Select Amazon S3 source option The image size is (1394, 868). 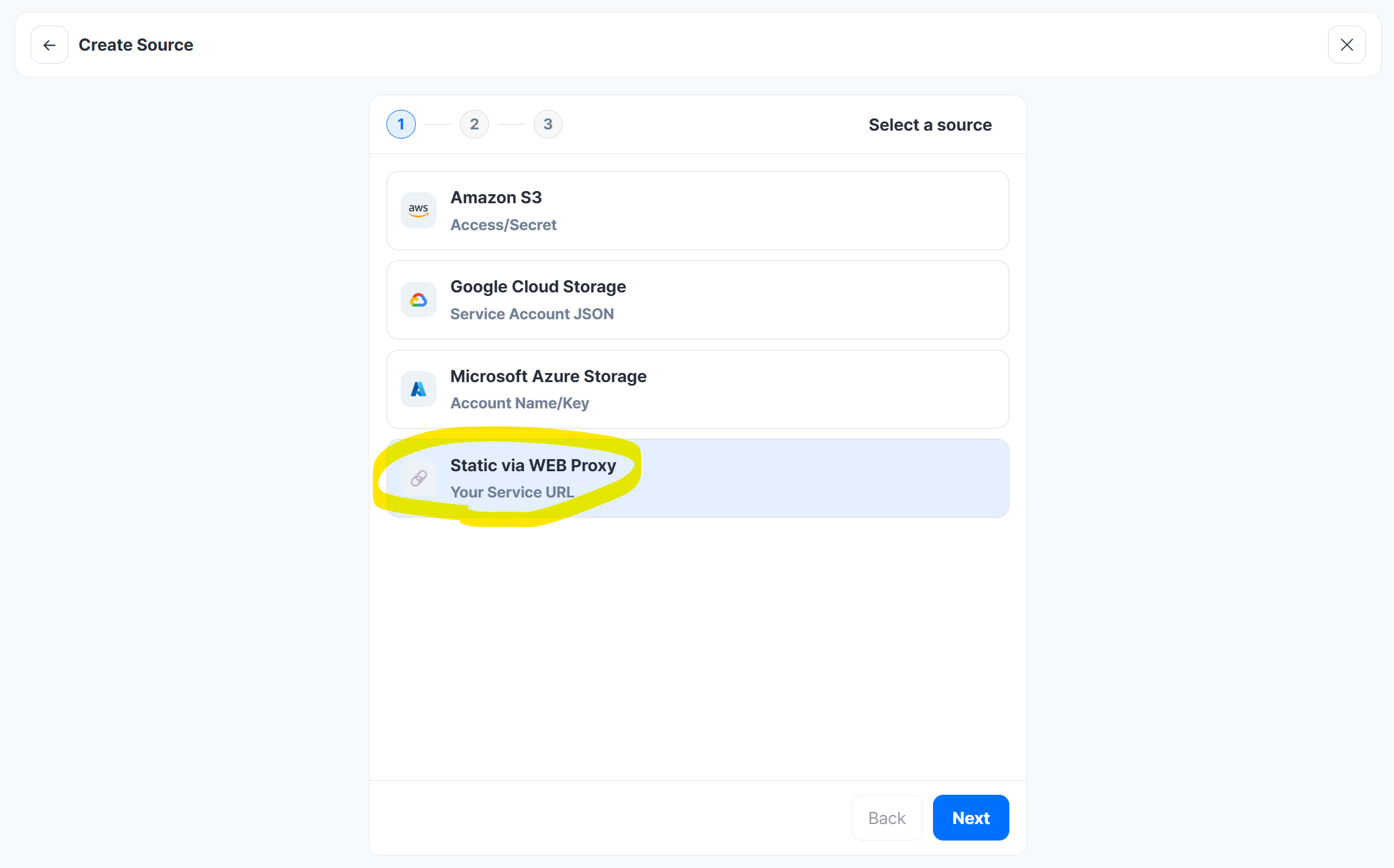coord(697,211)
